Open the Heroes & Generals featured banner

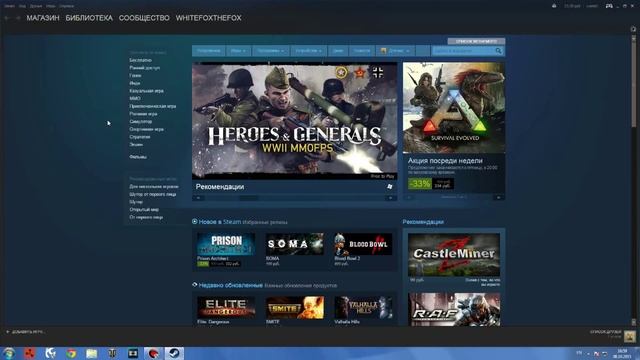pos(294,121)
